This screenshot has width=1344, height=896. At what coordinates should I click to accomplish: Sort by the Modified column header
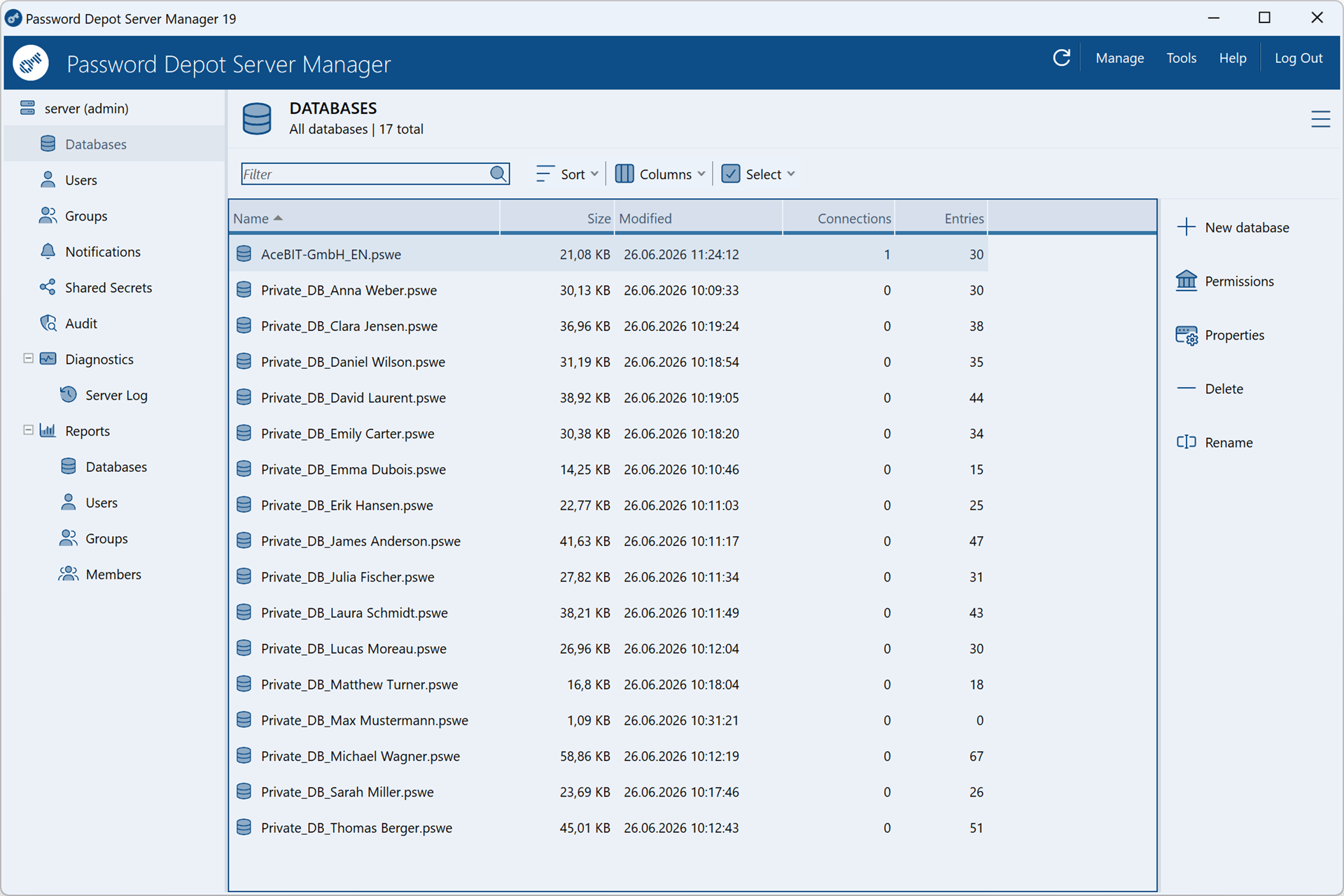click(x=699, y=218)
